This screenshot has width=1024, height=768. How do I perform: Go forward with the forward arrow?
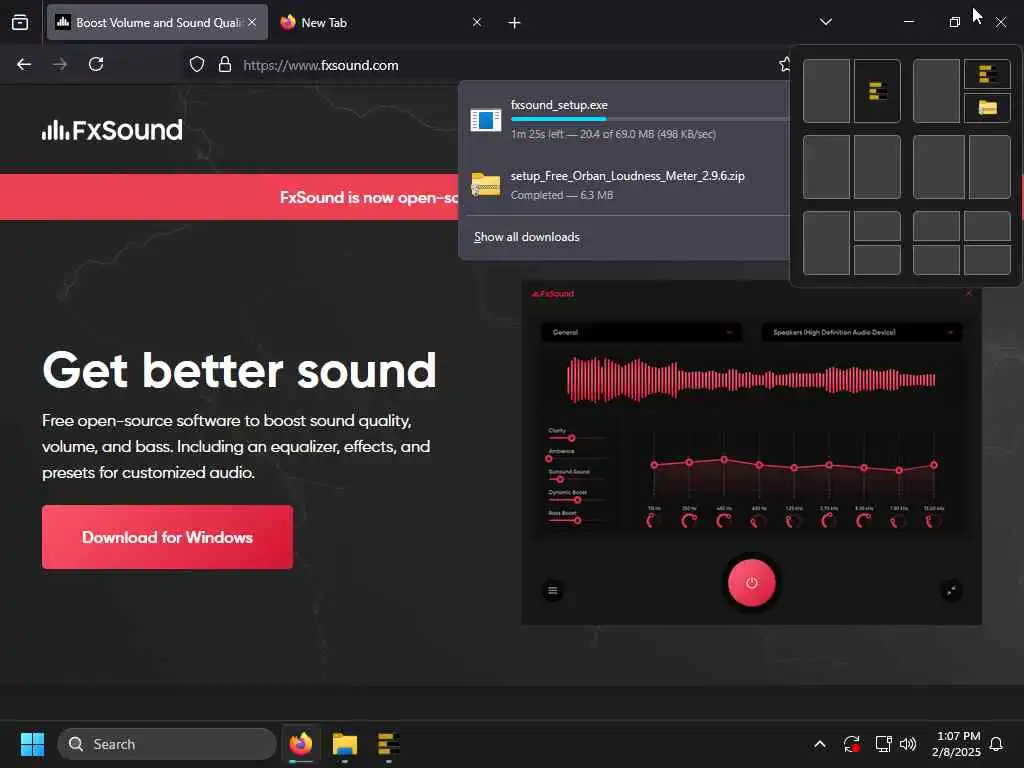tap(60, 65)
